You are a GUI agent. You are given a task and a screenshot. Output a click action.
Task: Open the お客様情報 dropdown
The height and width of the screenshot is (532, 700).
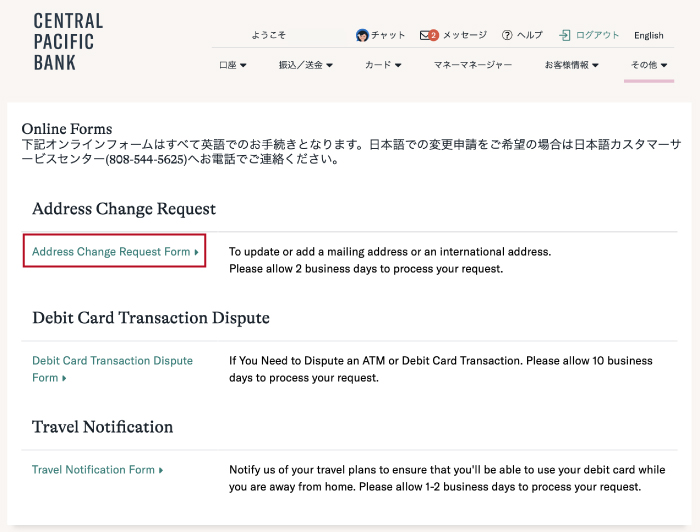point(572,65)
